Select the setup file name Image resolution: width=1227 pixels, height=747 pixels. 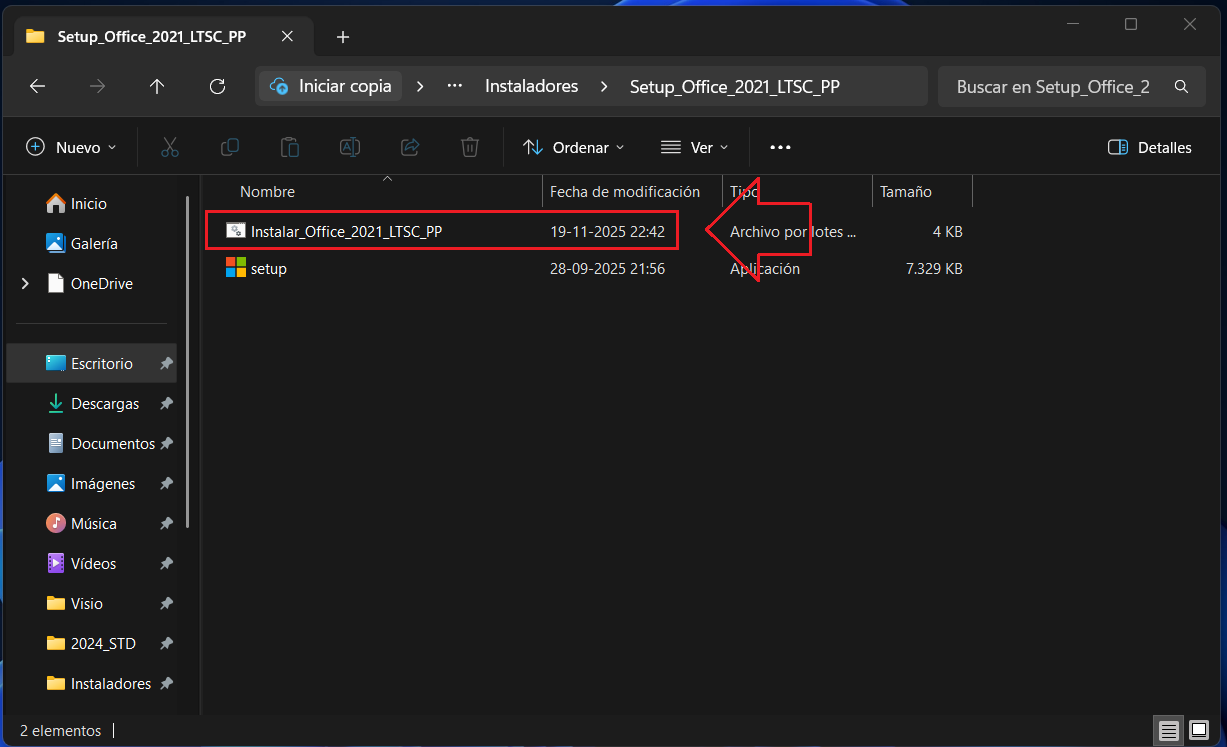[x=269, y=269]
